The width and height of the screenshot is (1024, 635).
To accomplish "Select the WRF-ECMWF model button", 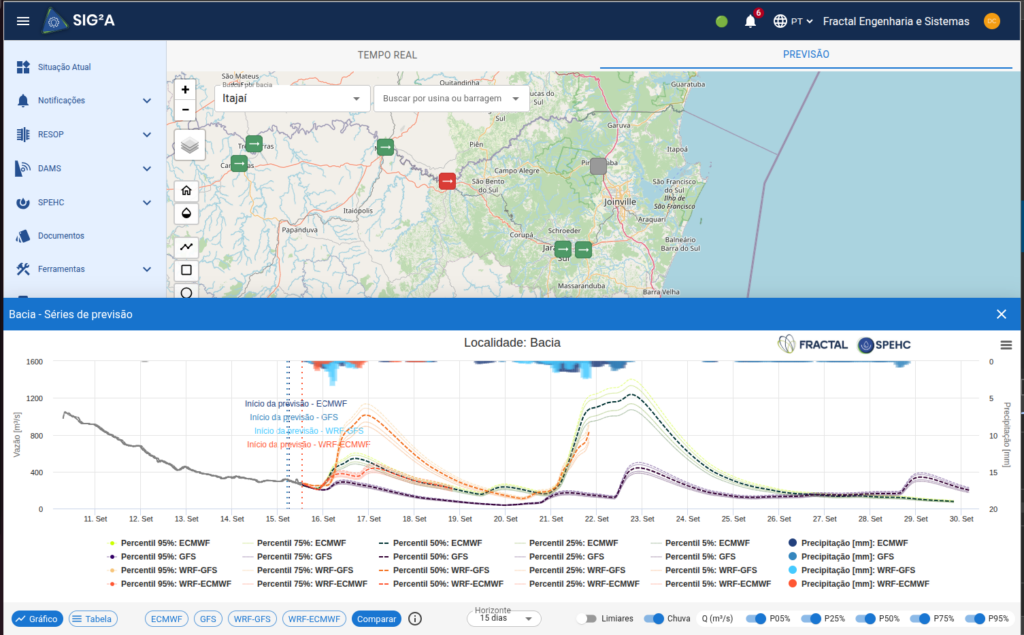I will point(314,619).
